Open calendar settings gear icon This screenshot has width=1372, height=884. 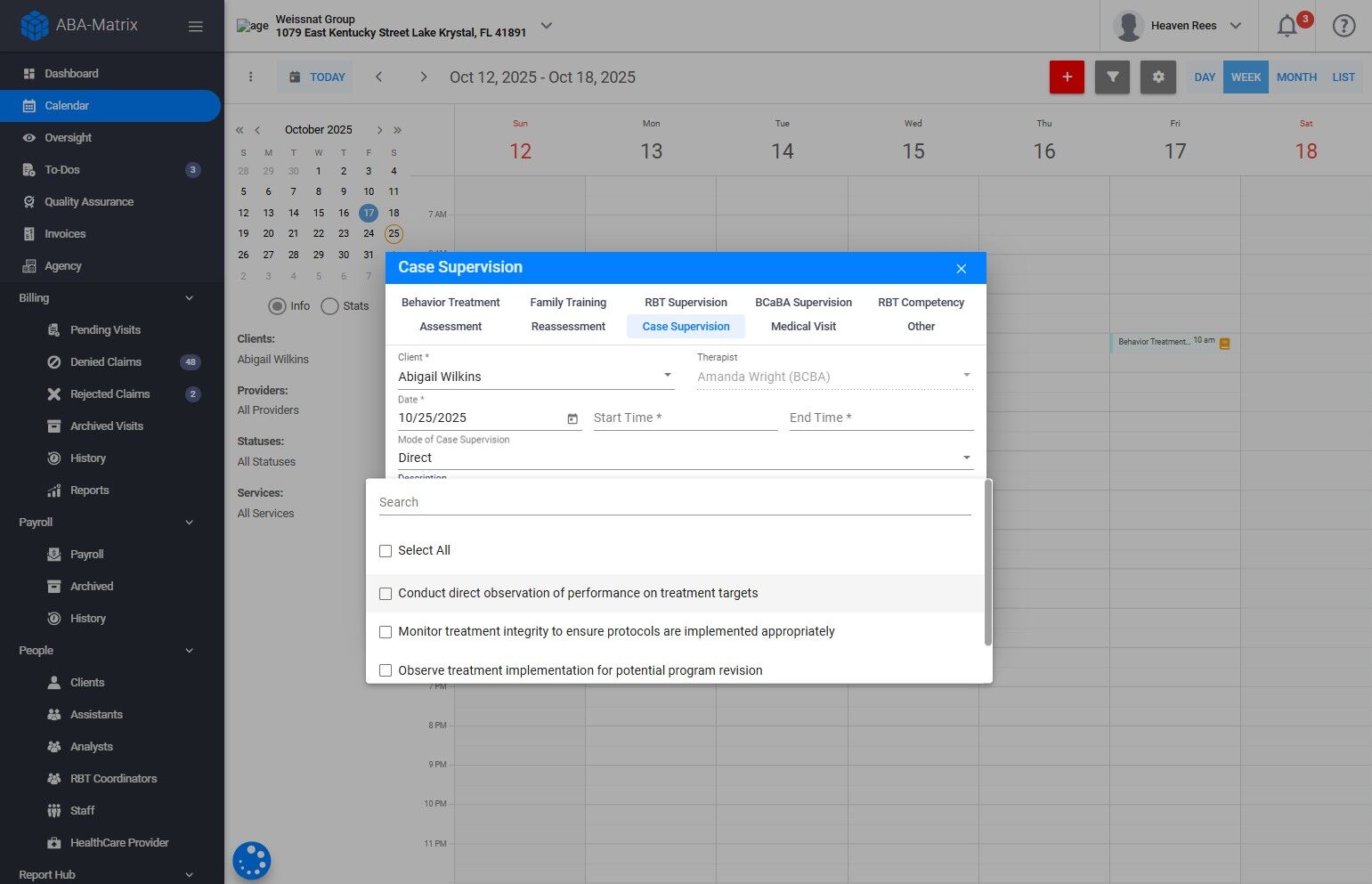point(1157,77)
